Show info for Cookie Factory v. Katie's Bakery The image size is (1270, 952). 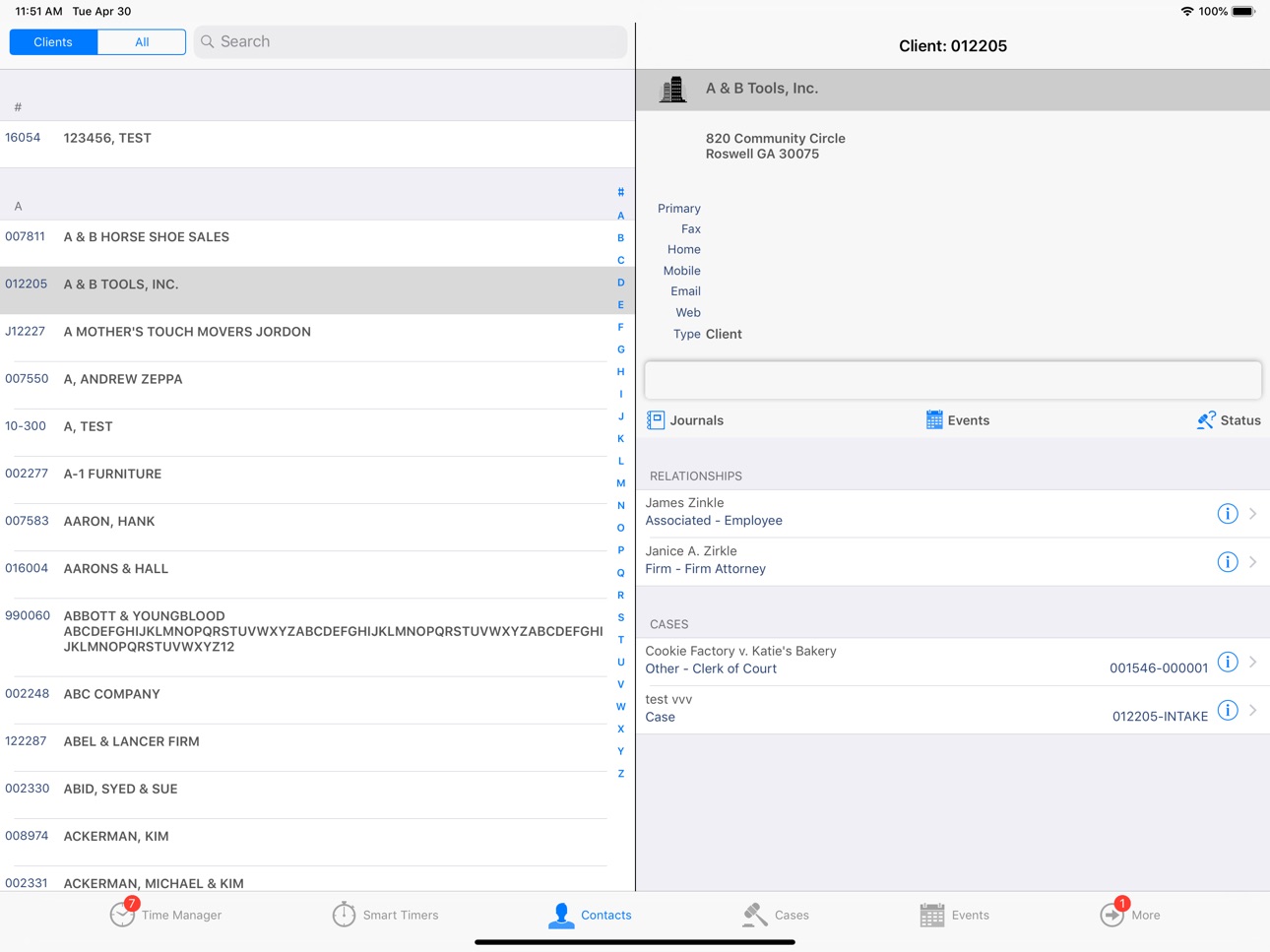tap(1227, 662)
